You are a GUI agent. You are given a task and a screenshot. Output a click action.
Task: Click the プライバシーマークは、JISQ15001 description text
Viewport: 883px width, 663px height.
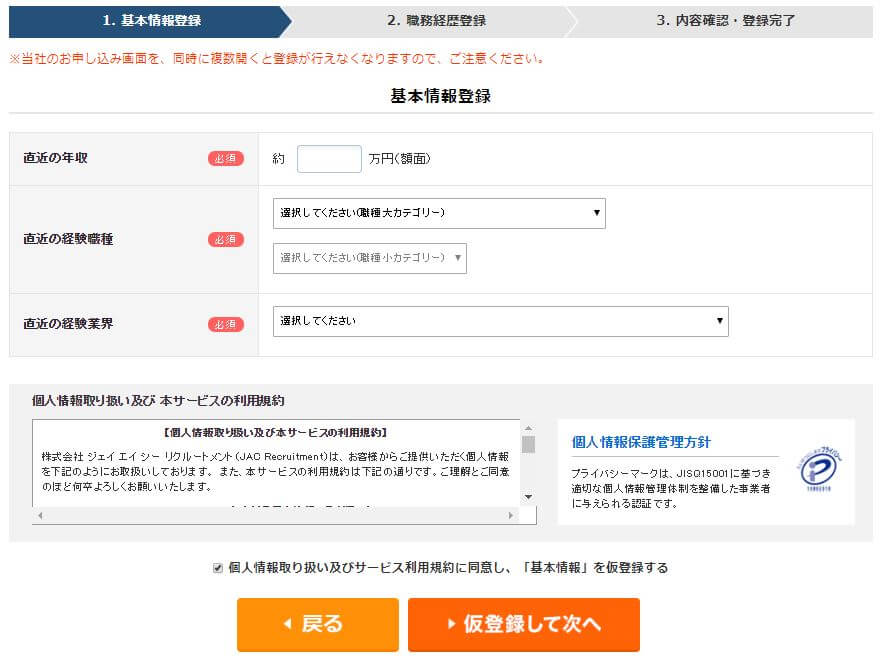(x=670, y=488)
